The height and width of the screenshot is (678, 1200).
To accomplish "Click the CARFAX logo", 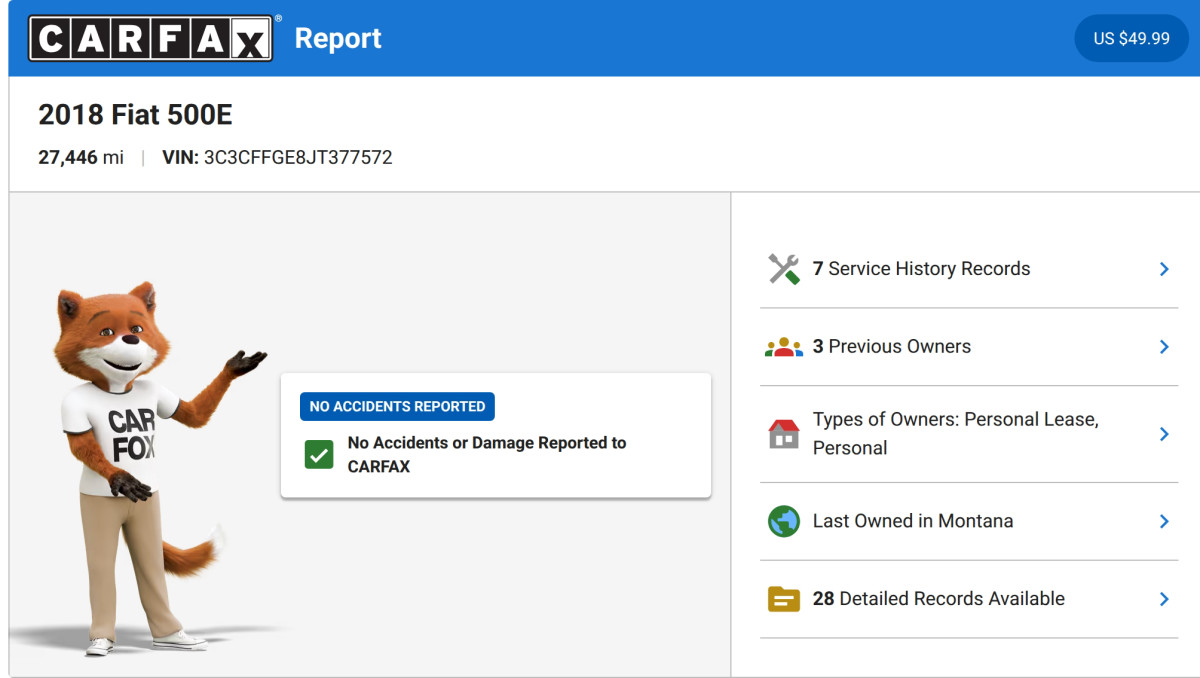I will point(151,38).
